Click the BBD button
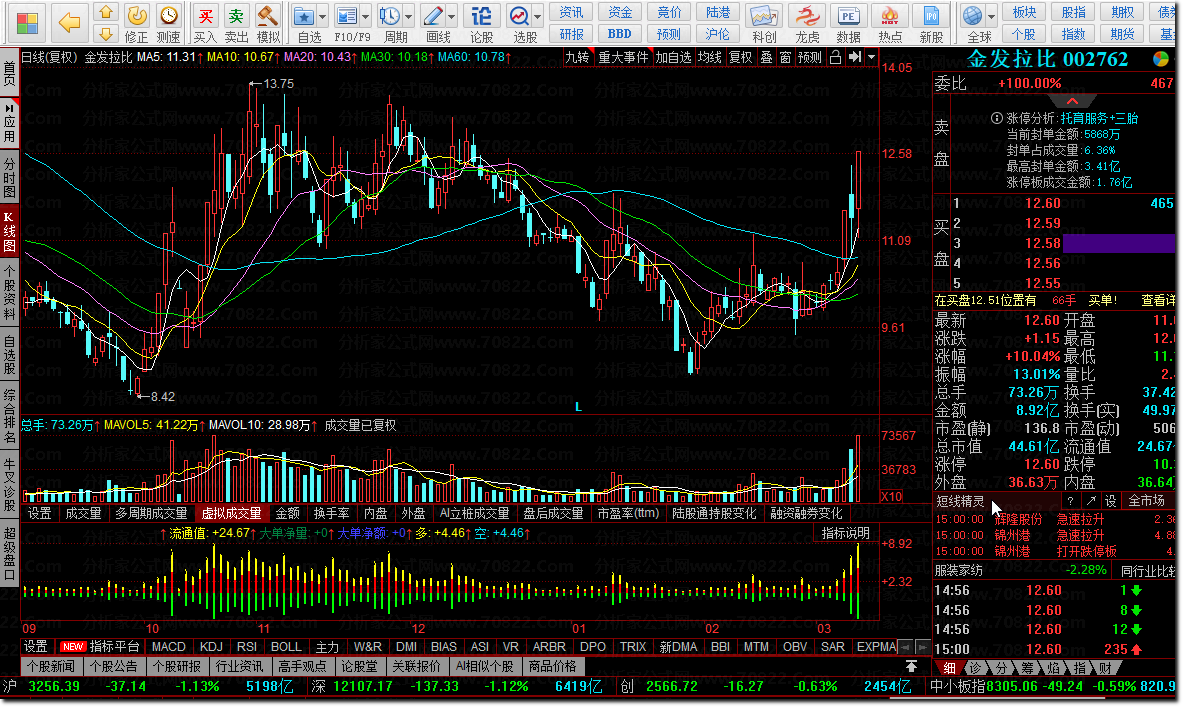Image resolution: width=1184 pixels, height=707 pixels. pyautogui.click(x=619, y=34)
